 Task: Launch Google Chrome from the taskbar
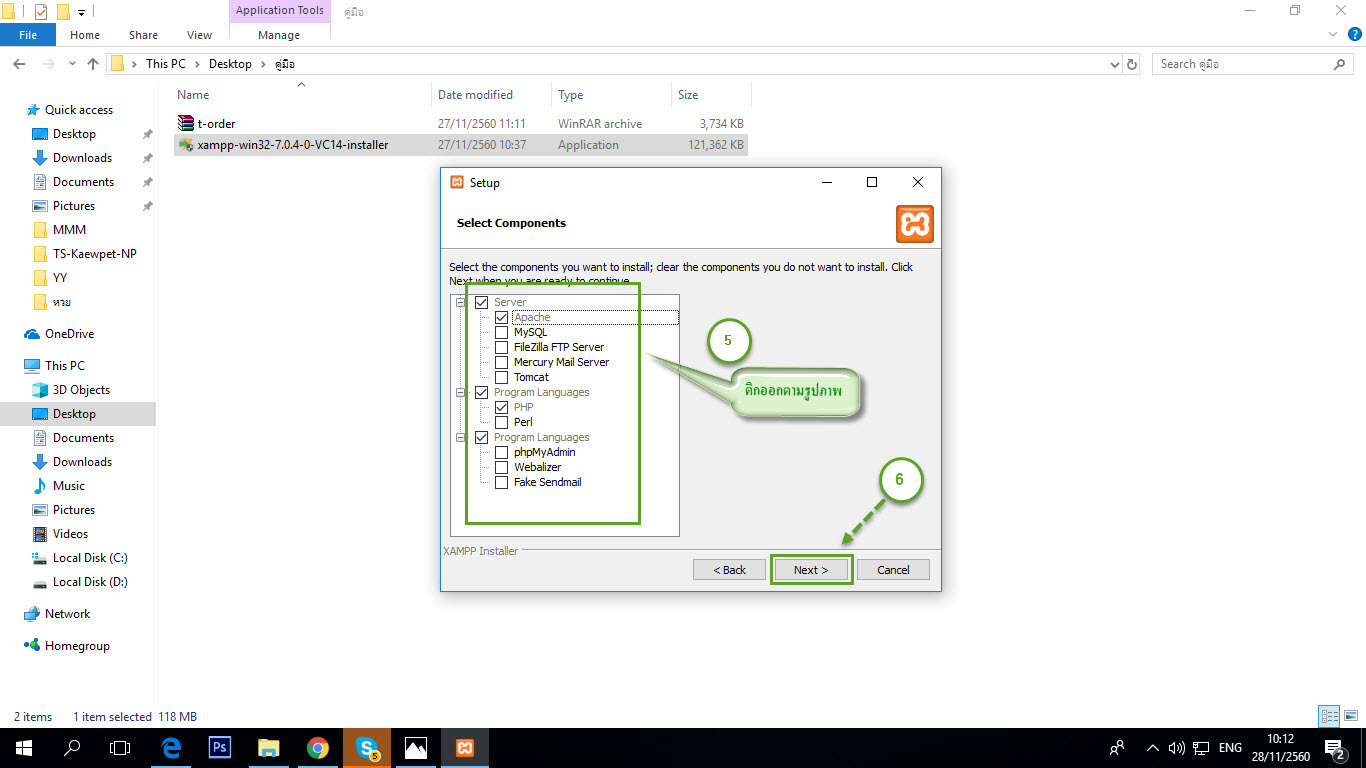318,747
